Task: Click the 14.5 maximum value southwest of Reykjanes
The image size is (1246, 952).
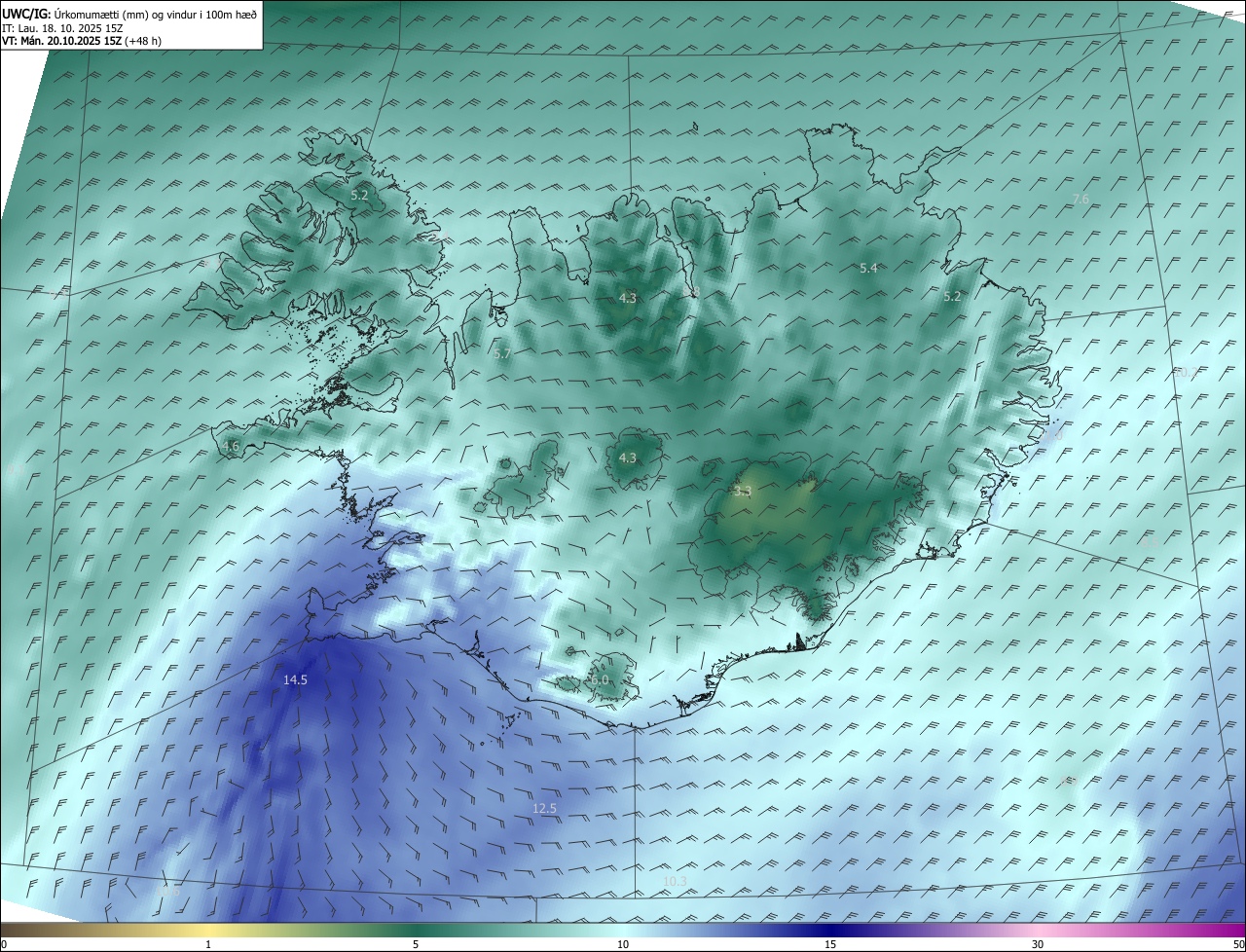Action: [x=295, y=680]
